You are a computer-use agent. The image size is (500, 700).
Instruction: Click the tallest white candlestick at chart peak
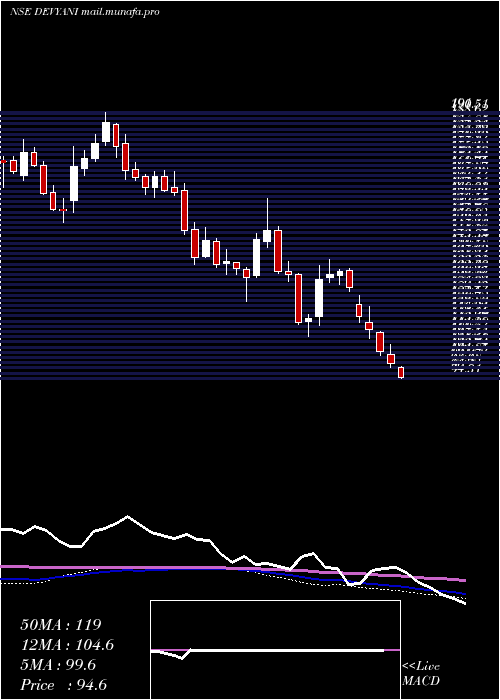(x=106, y=129)
